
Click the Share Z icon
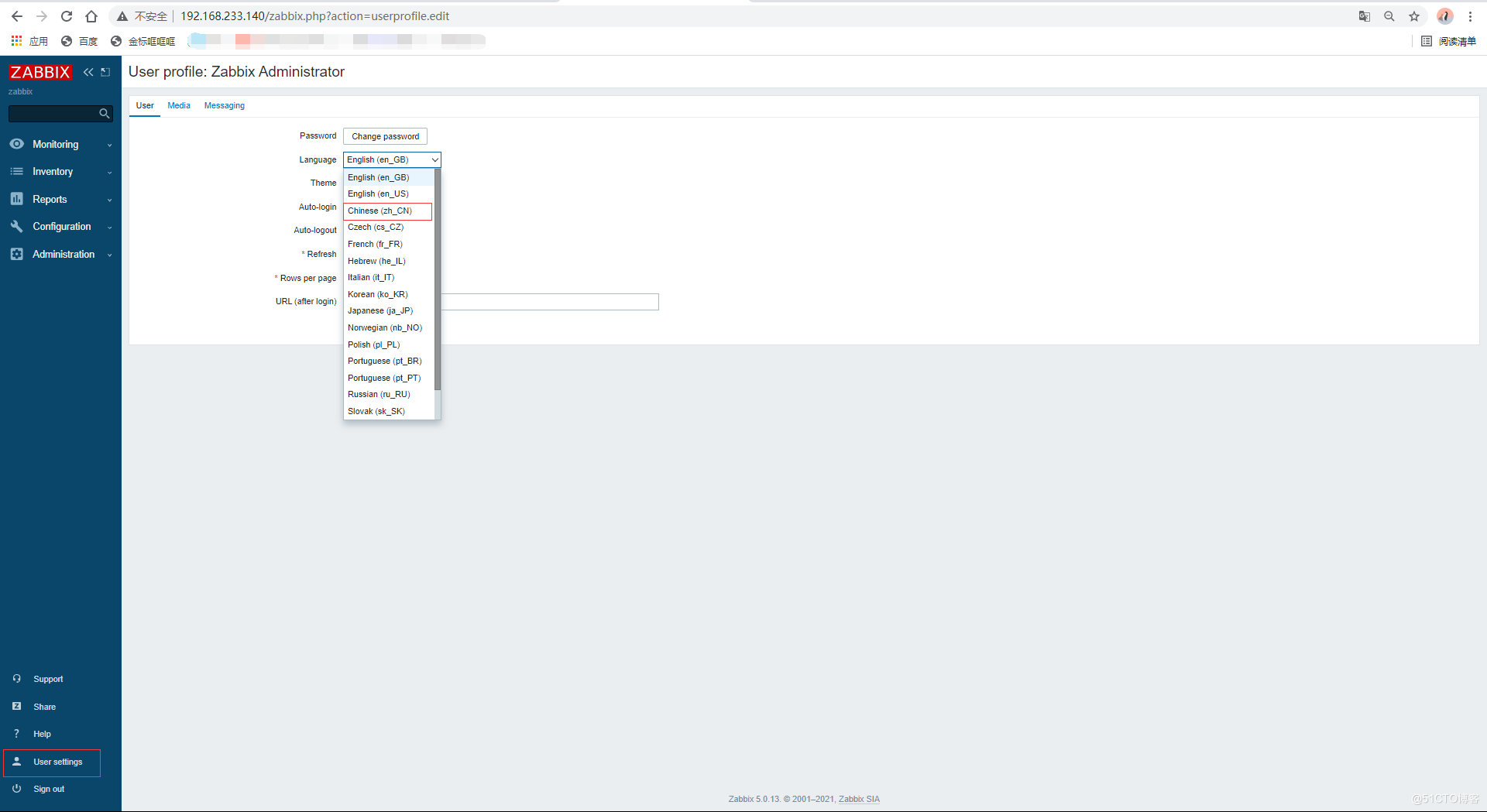coord(16,707)
